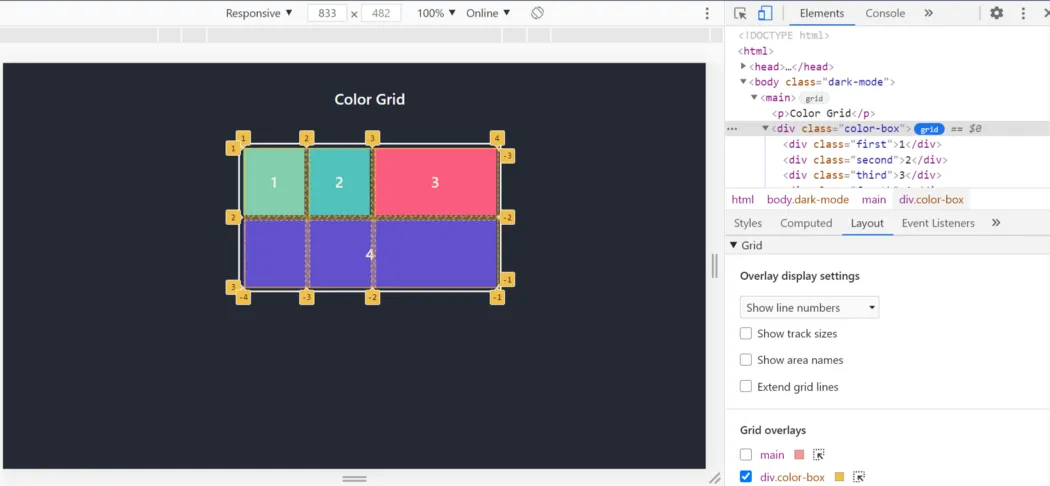Expand the head element node
The height and width of the screenshot is (486, 1050).
pyautogui.click(x=743, y=66)
